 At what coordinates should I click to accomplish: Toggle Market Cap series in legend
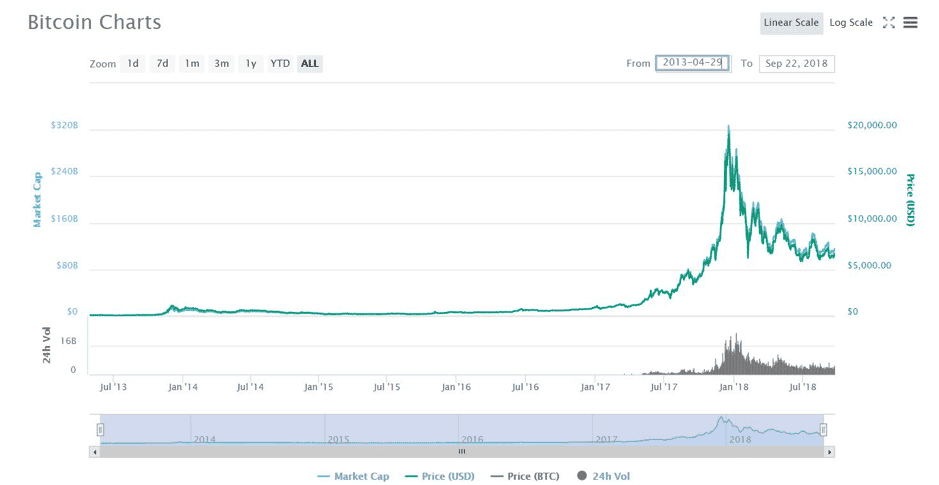[353, 477]
